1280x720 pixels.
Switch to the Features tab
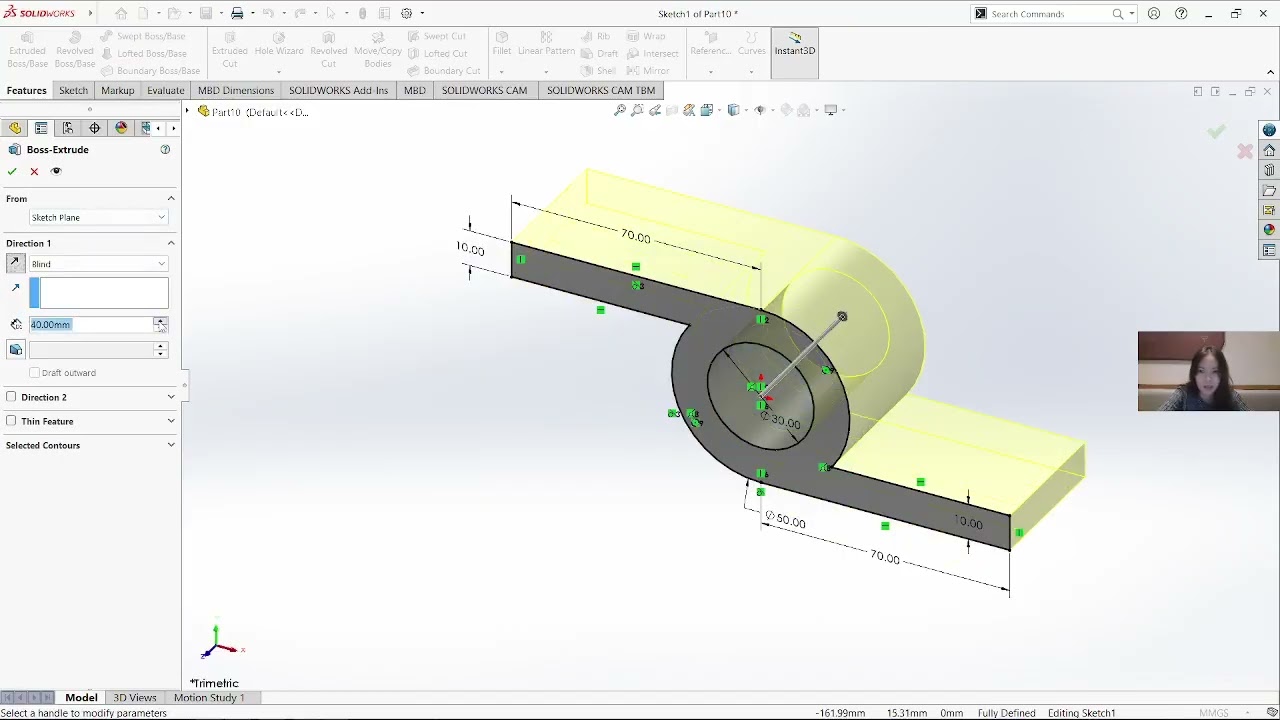[x=27, y=90]
